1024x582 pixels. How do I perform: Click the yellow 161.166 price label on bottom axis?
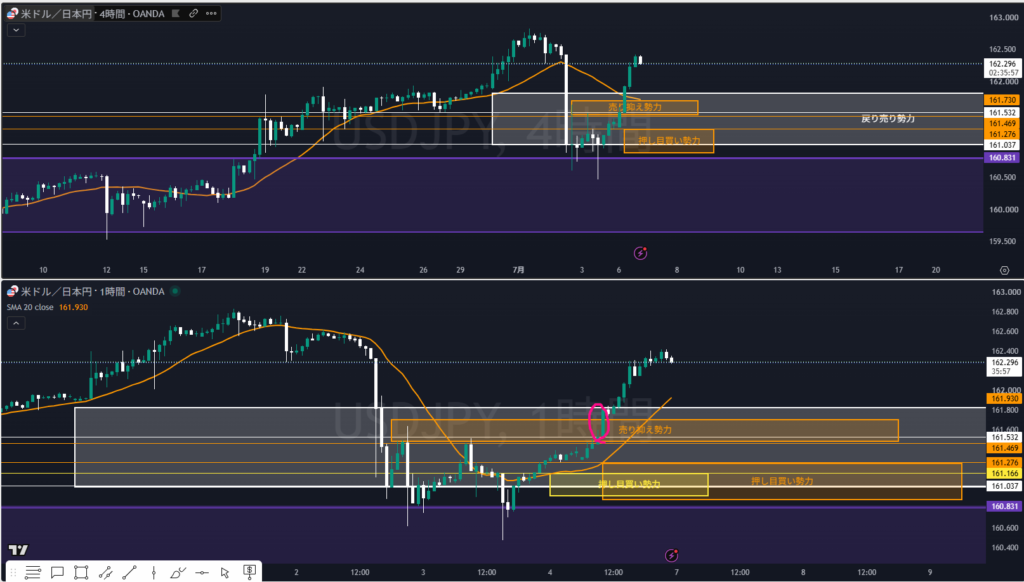1004,474
